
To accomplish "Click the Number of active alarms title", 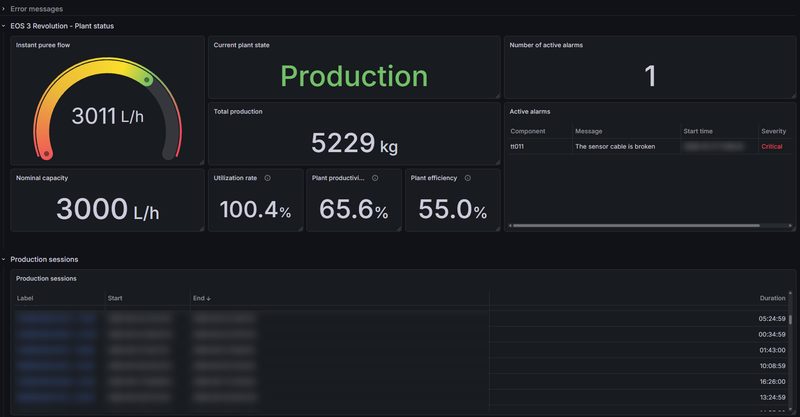I will tap(546, 45).
